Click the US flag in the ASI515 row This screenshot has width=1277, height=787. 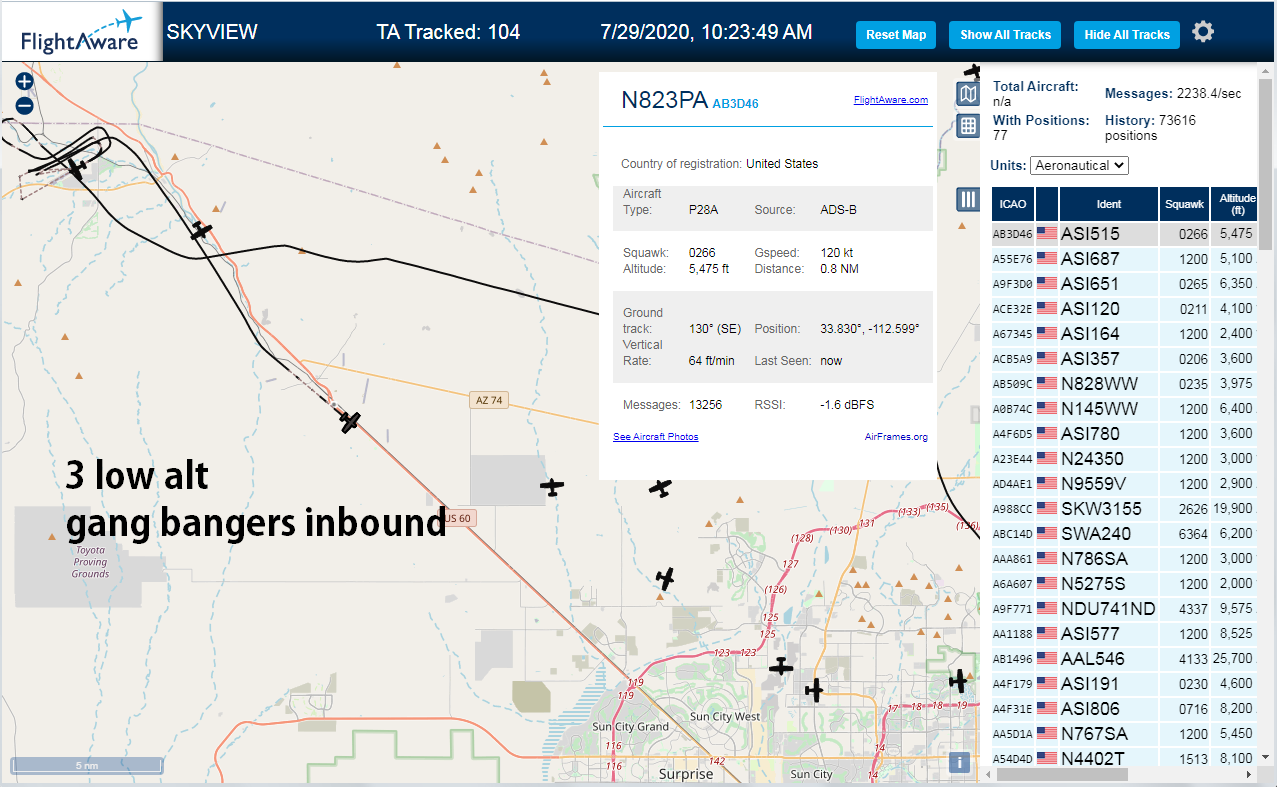[x=1047, y=234]
